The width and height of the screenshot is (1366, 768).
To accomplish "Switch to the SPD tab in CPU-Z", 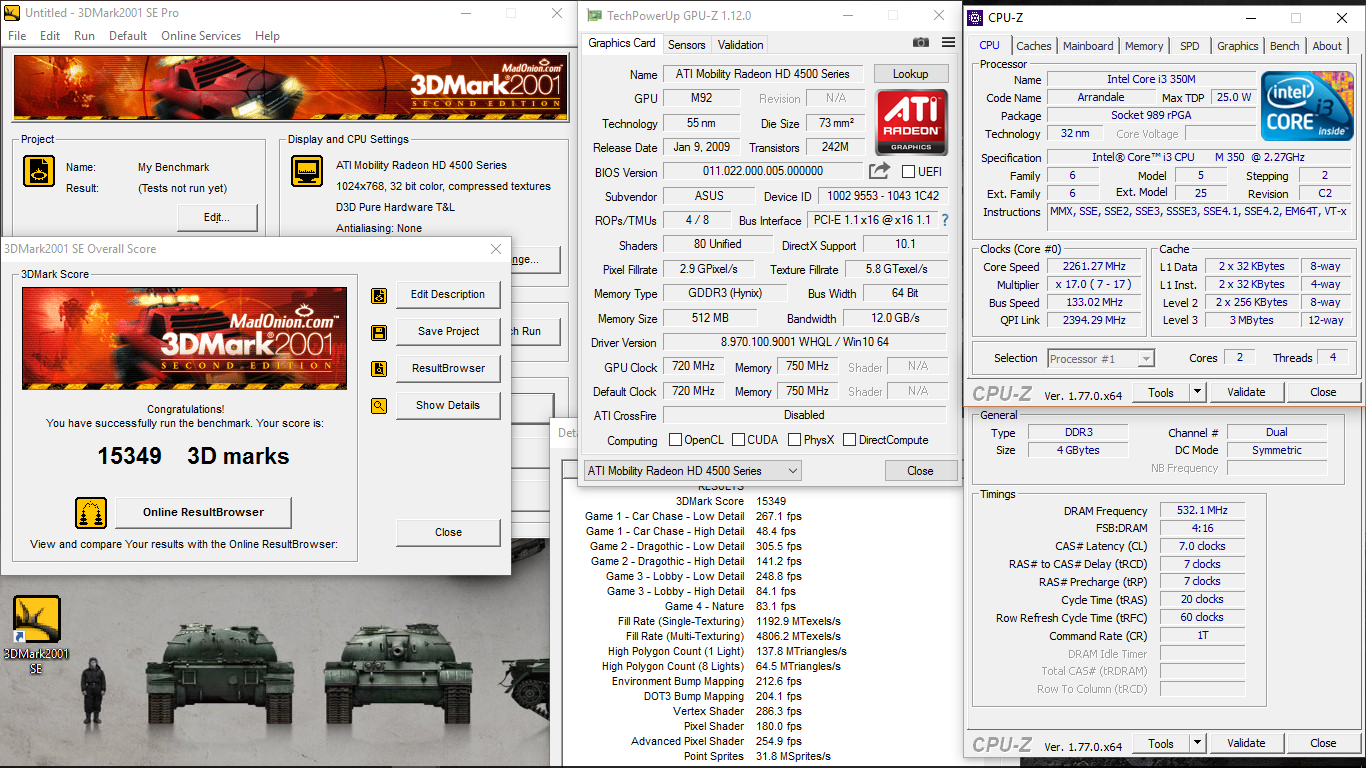I will point(1190,46).
